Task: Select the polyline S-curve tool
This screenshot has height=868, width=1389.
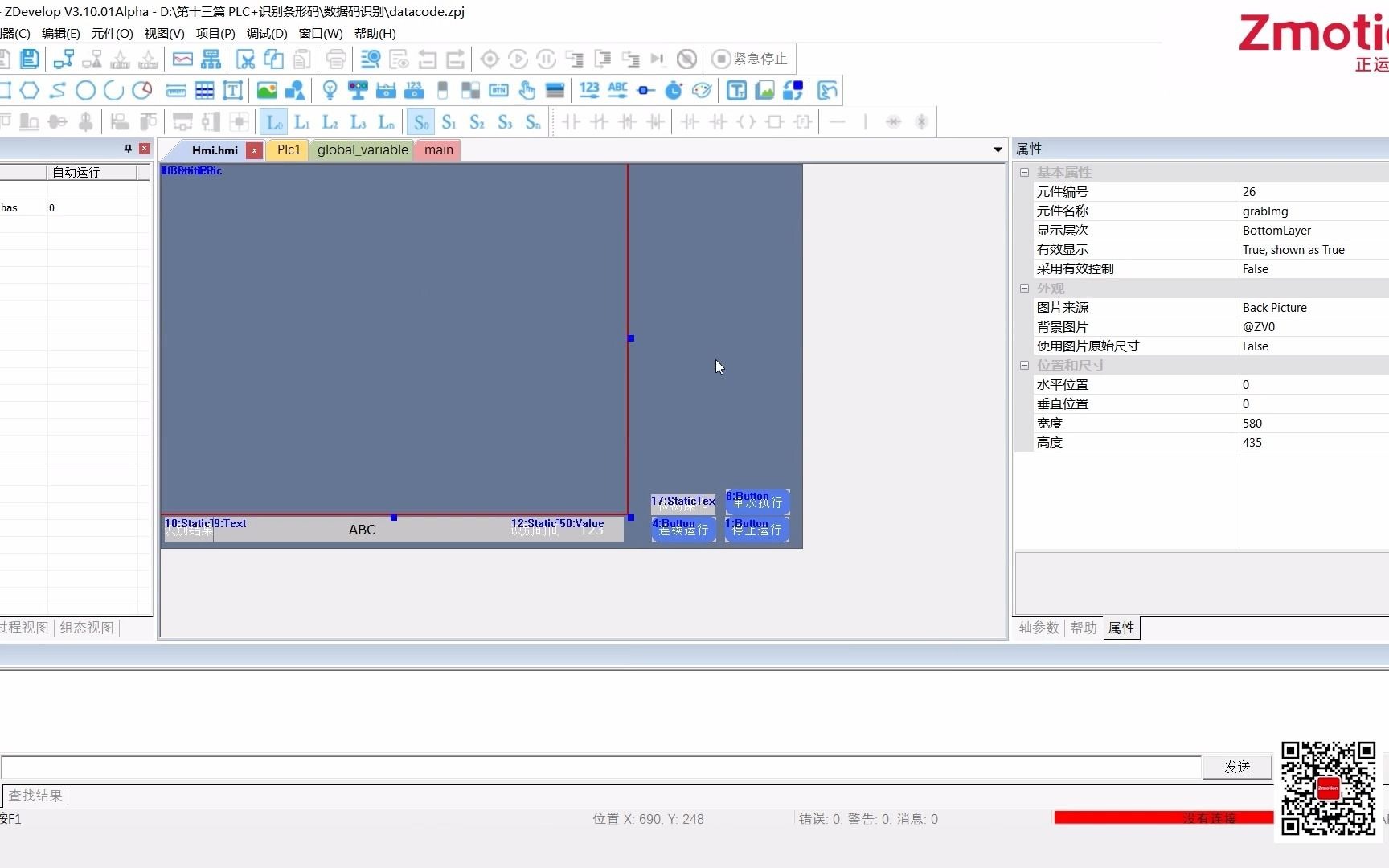Action: (x=58, y=90)
